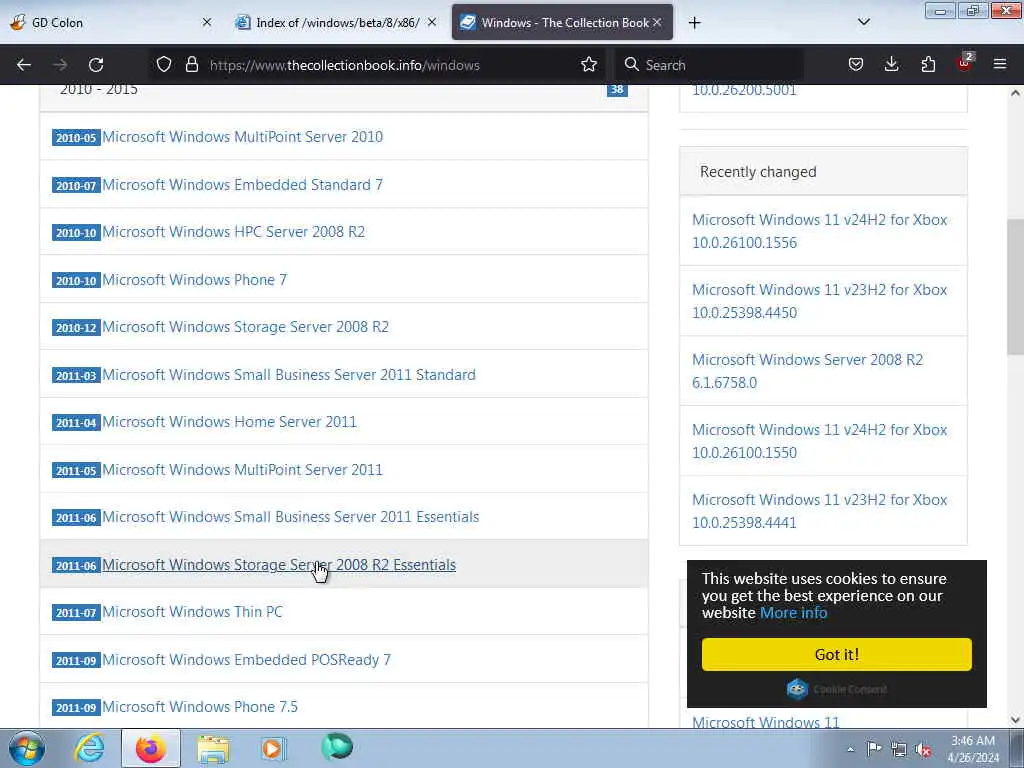
Task: Accept cookies with Got it! button
Action: pyautogui.click(x=837, y=654)
